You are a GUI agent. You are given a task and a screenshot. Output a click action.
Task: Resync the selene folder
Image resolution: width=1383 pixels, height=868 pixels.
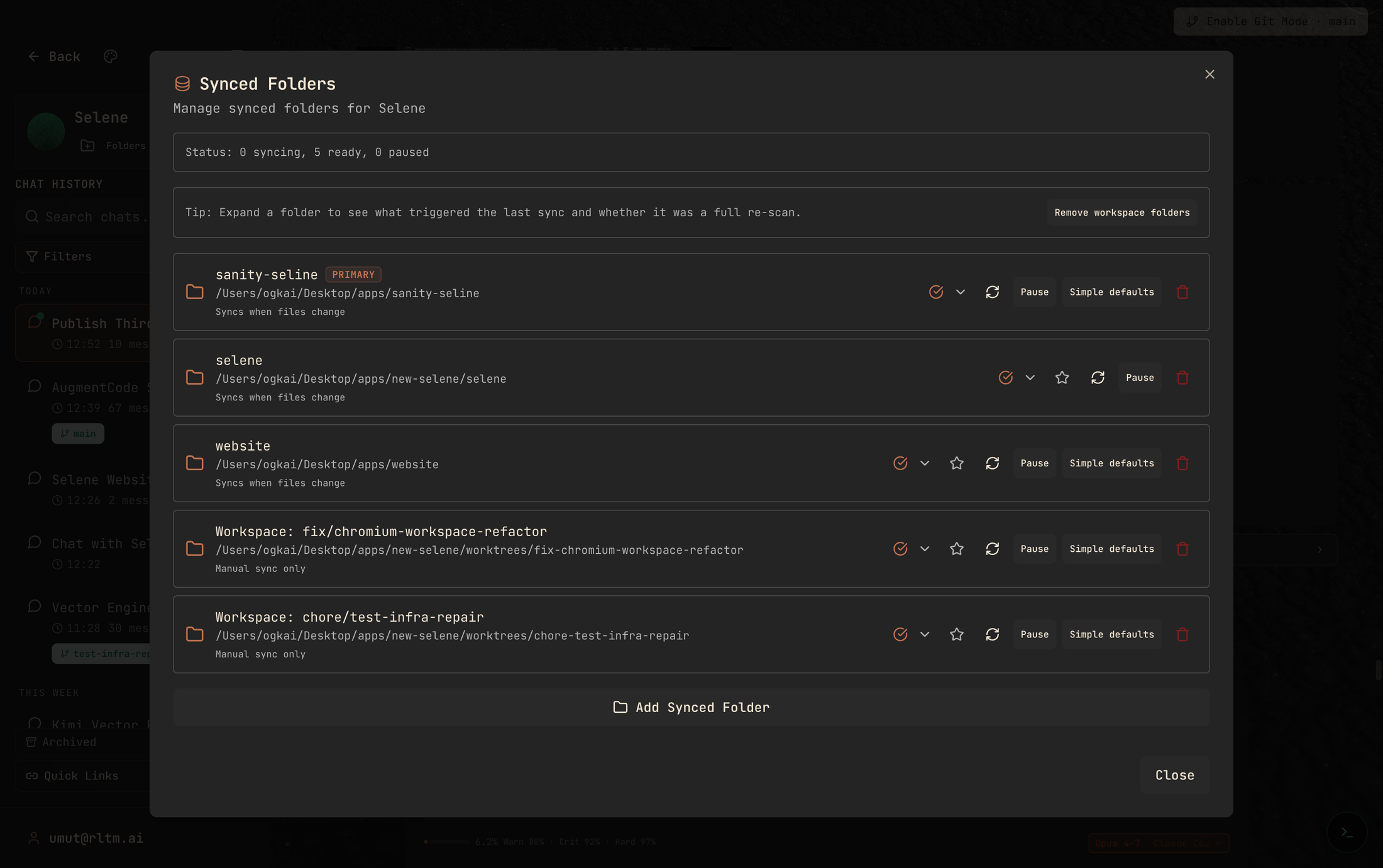coord(1098,378)
